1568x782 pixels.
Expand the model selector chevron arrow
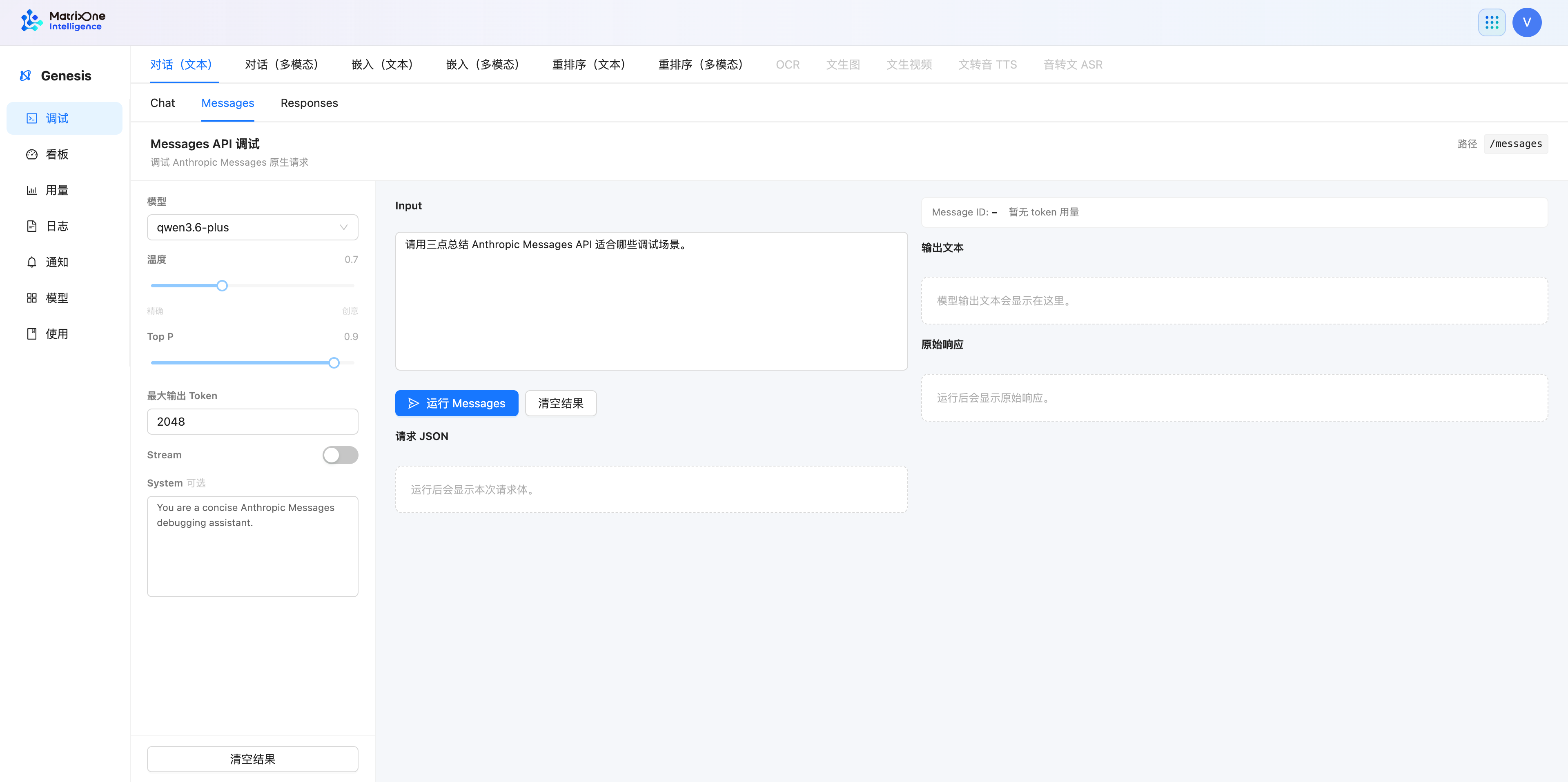click(x=344, y=228)
